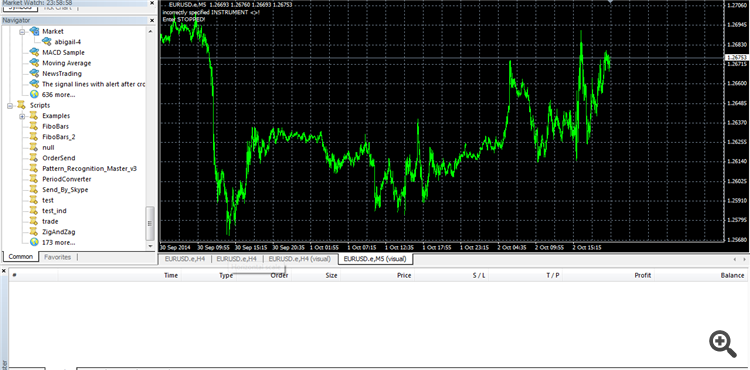
Task: Click the Tick Chart tab
Action: [x=57, y=8]
